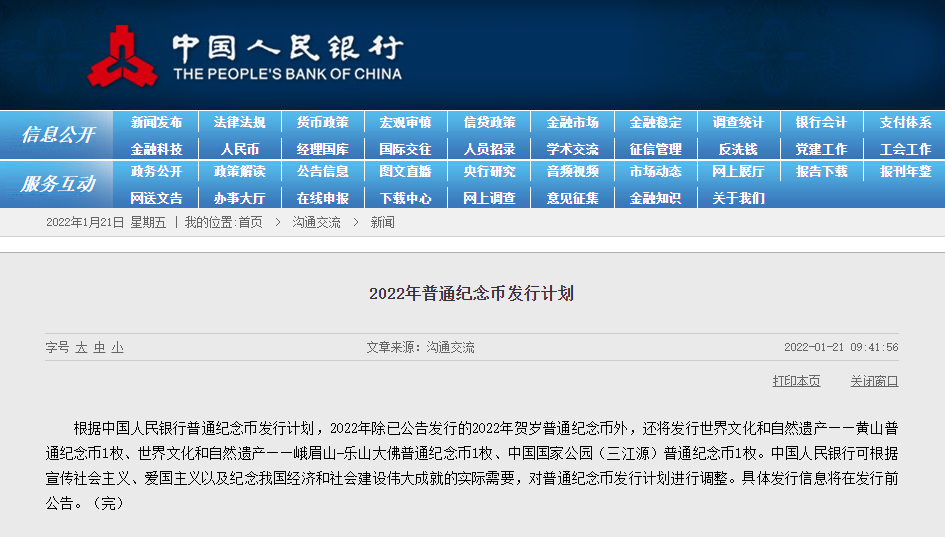The height and width of the screenshot is (537, 945).
Task: Click the 服务互动 category header
Action: (x=58, y=184)
